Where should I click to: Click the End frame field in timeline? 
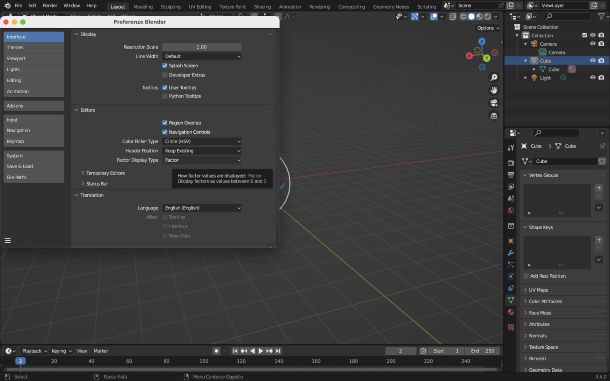pos(482,351)
